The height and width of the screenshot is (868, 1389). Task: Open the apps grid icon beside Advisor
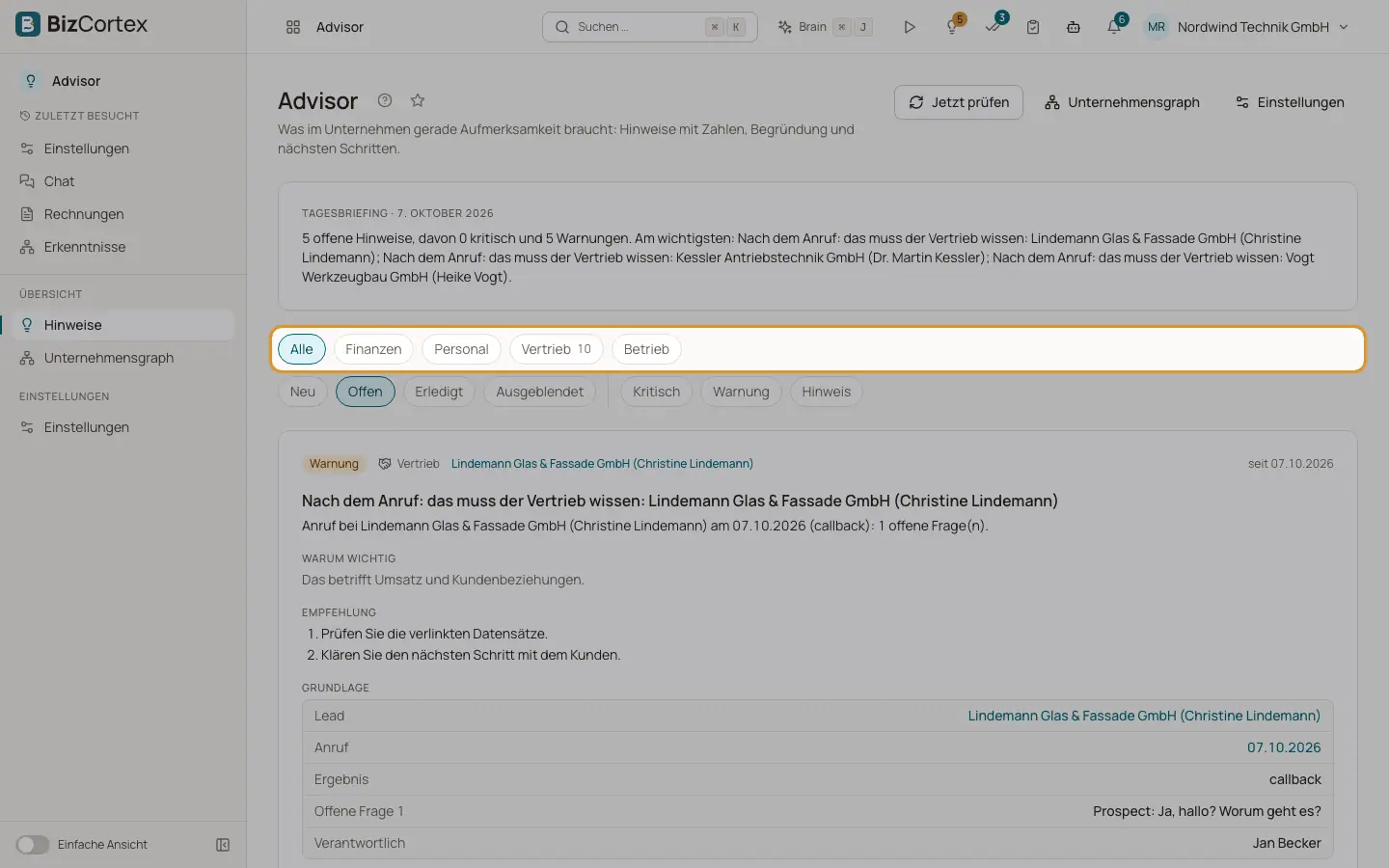pyautogui.click(x=293, y=27)
